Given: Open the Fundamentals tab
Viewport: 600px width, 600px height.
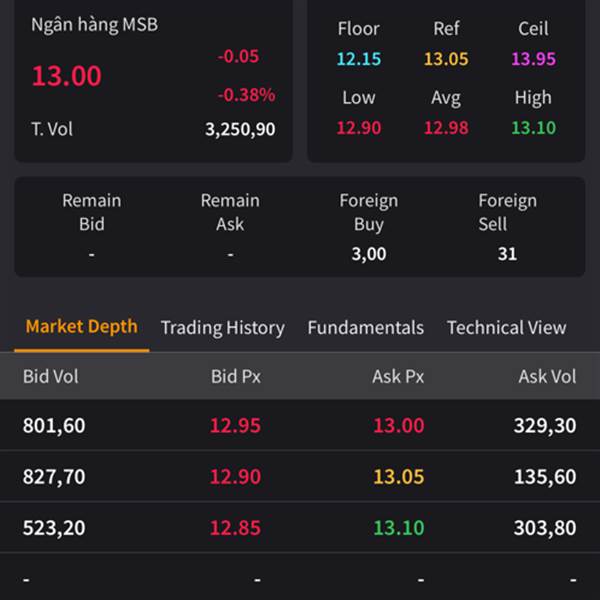Looking at the screenshot, I should pos(365,328).
